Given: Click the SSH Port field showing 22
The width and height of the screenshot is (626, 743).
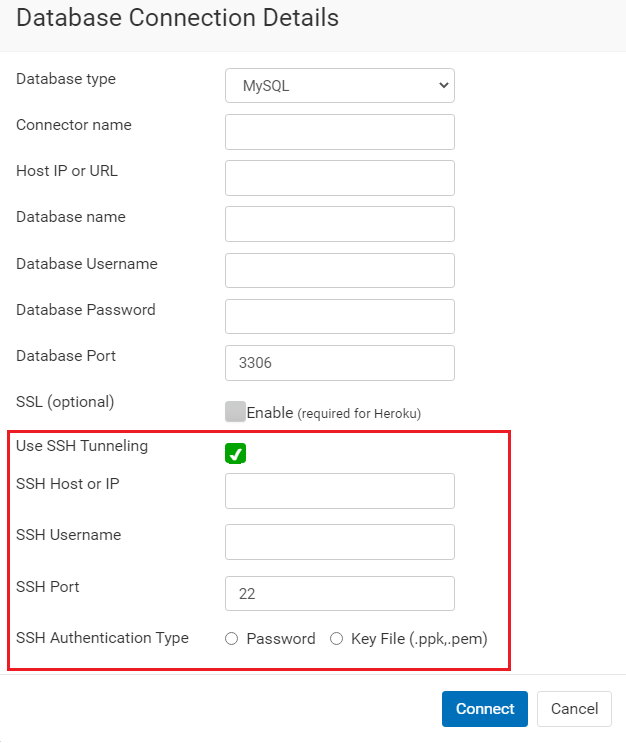Looking at the screenshot, I should coord(339,593).
